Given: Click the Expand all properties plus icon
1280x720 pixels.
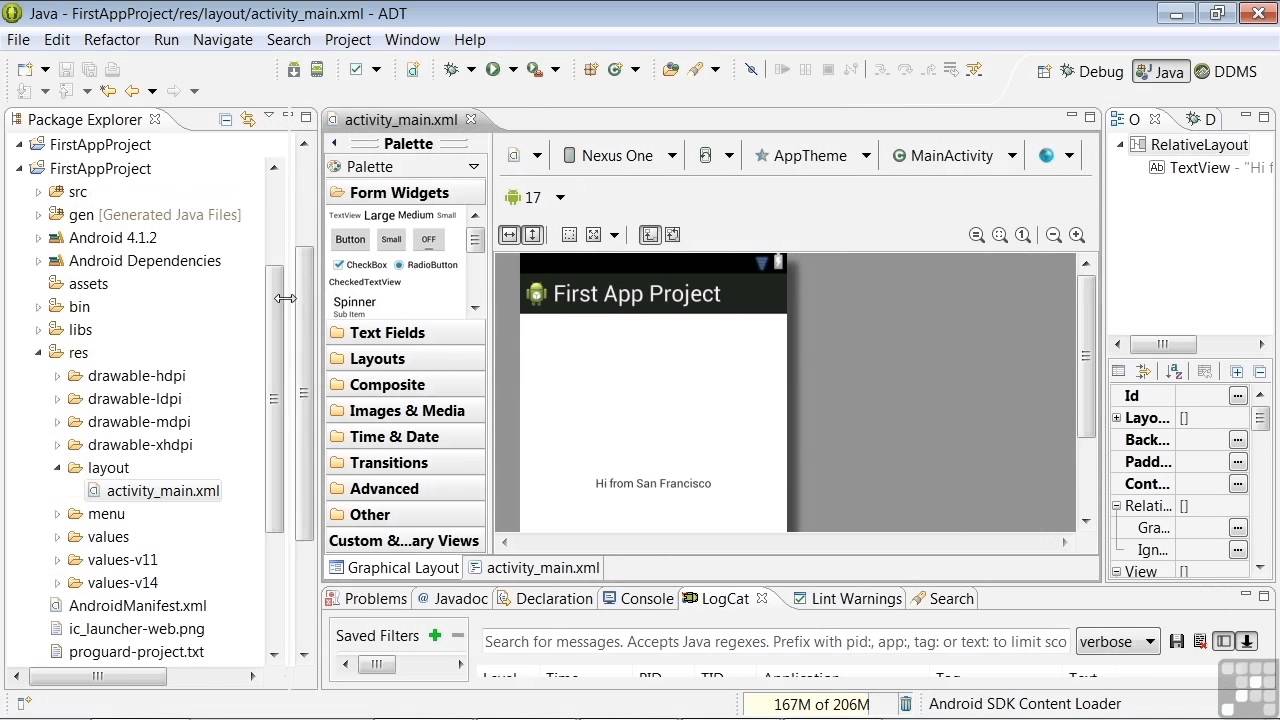Looking at the screenshot, I should click(x=1237, y=372).
